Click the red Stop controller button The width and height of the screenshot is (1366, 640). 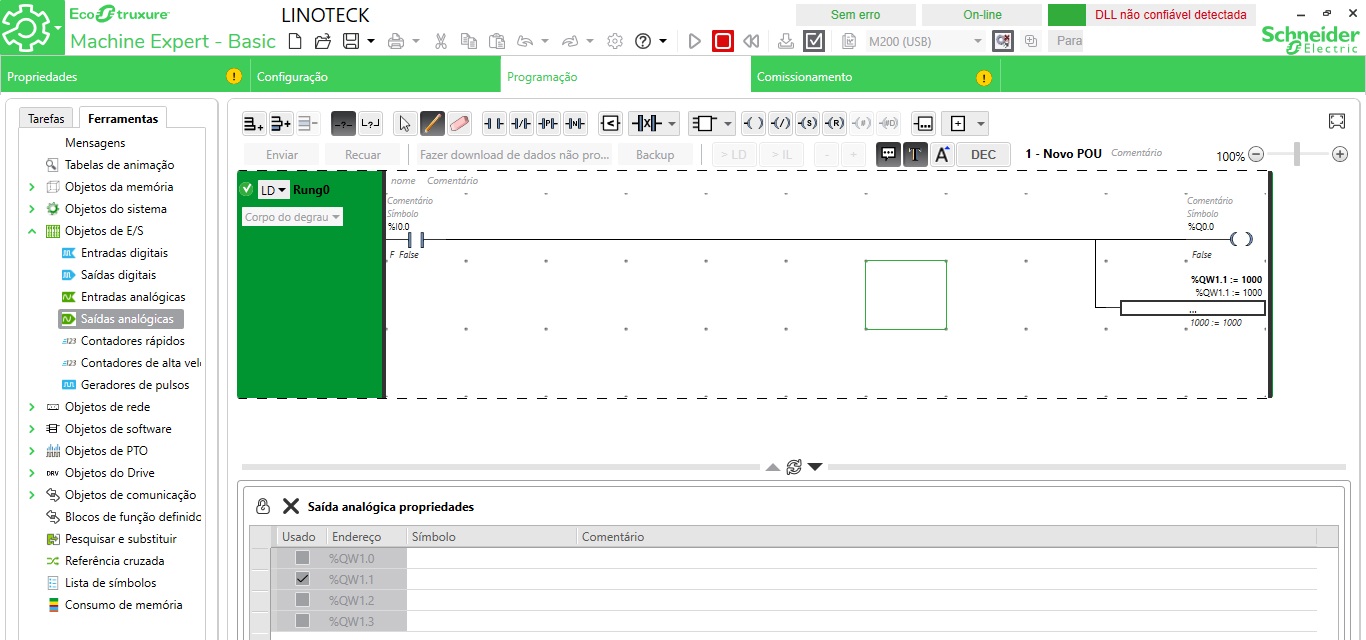(x=723, y=41)
